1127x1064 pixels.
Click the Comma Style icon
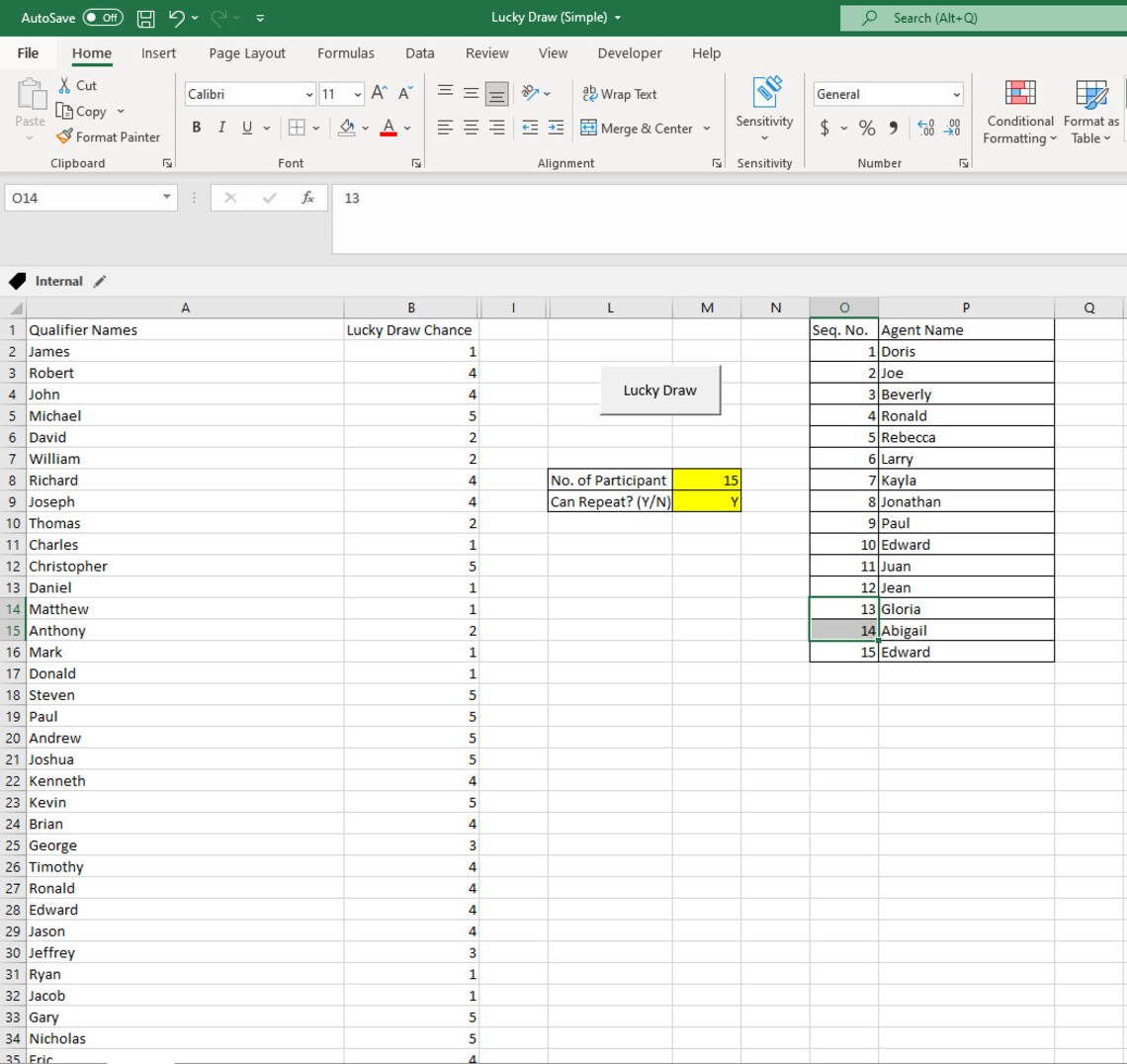tap(891, 128)
